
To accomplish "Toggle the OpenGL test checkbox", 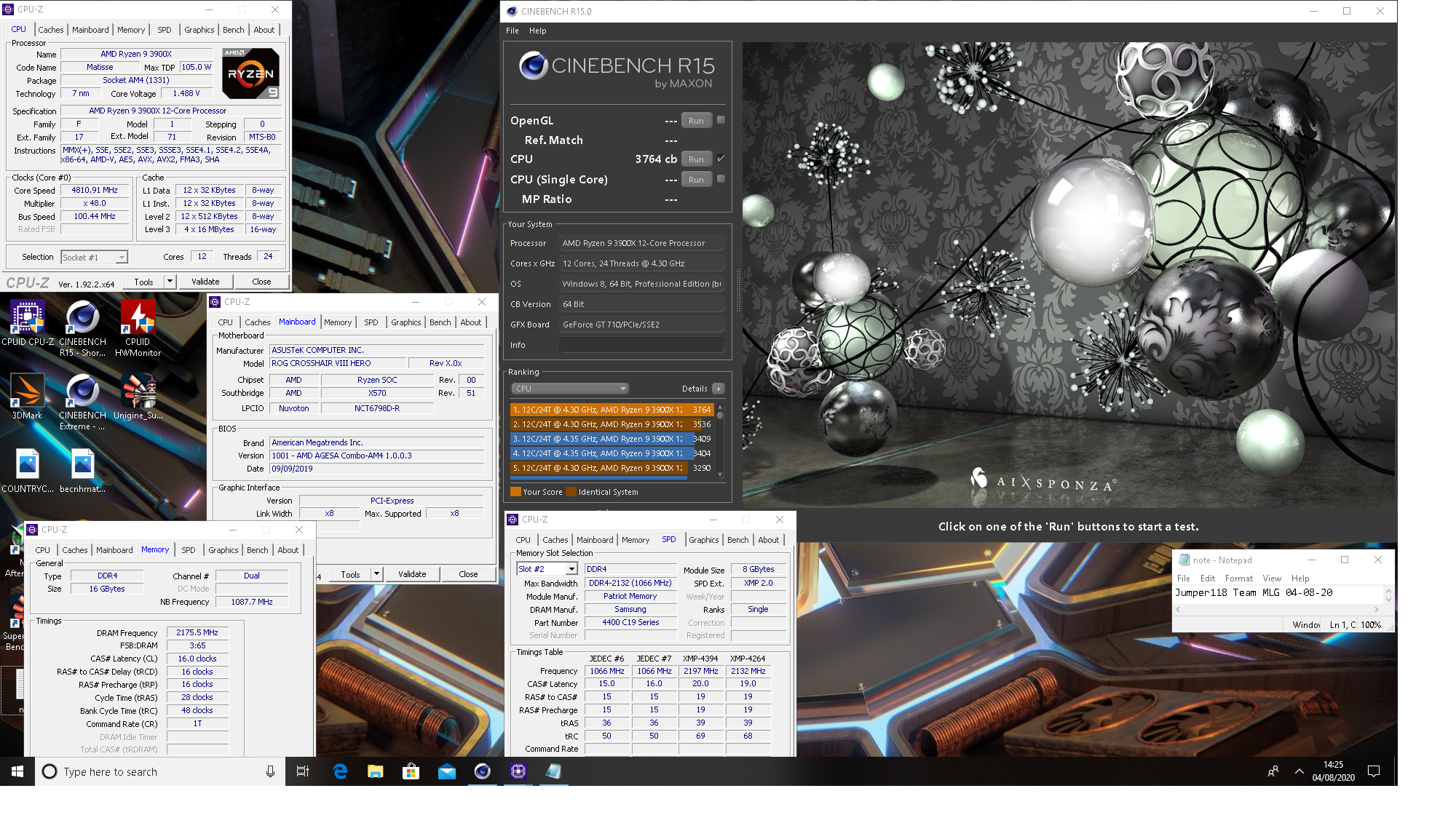I will pyautogui.click(x=721, y=120).
